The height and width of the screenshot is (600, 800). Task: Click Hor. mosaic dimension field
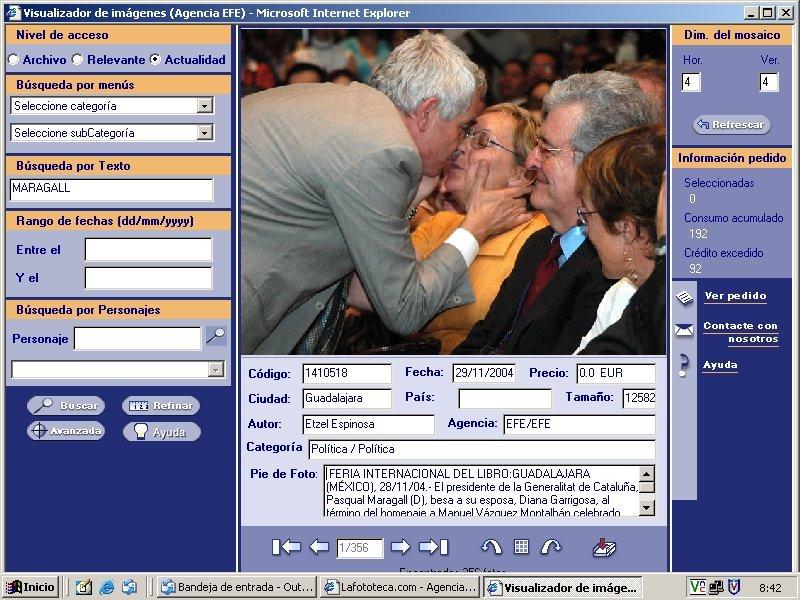pos(691,82)
